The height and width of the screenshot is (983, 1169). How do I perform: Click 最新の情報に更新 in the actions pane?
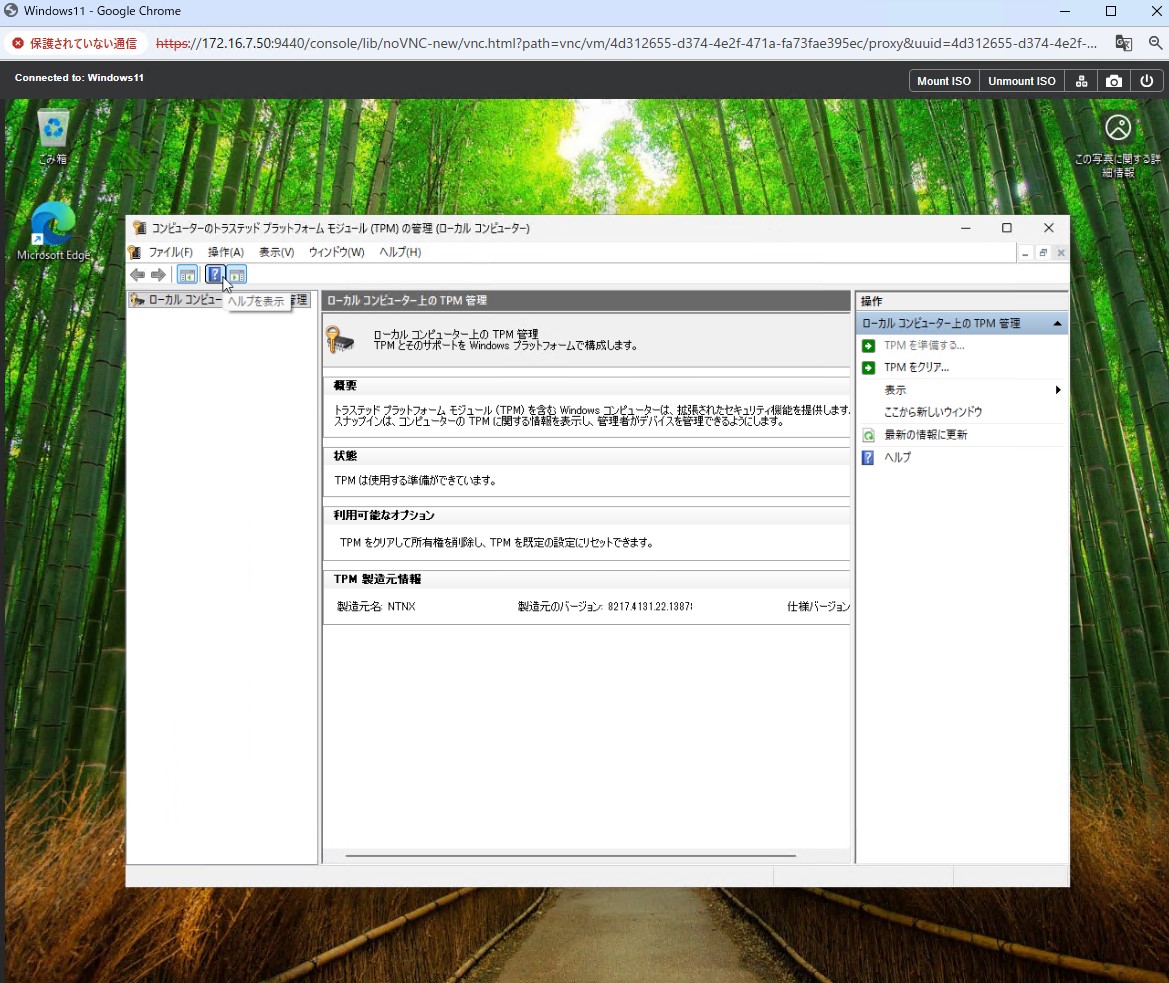[x=925, y=435]
